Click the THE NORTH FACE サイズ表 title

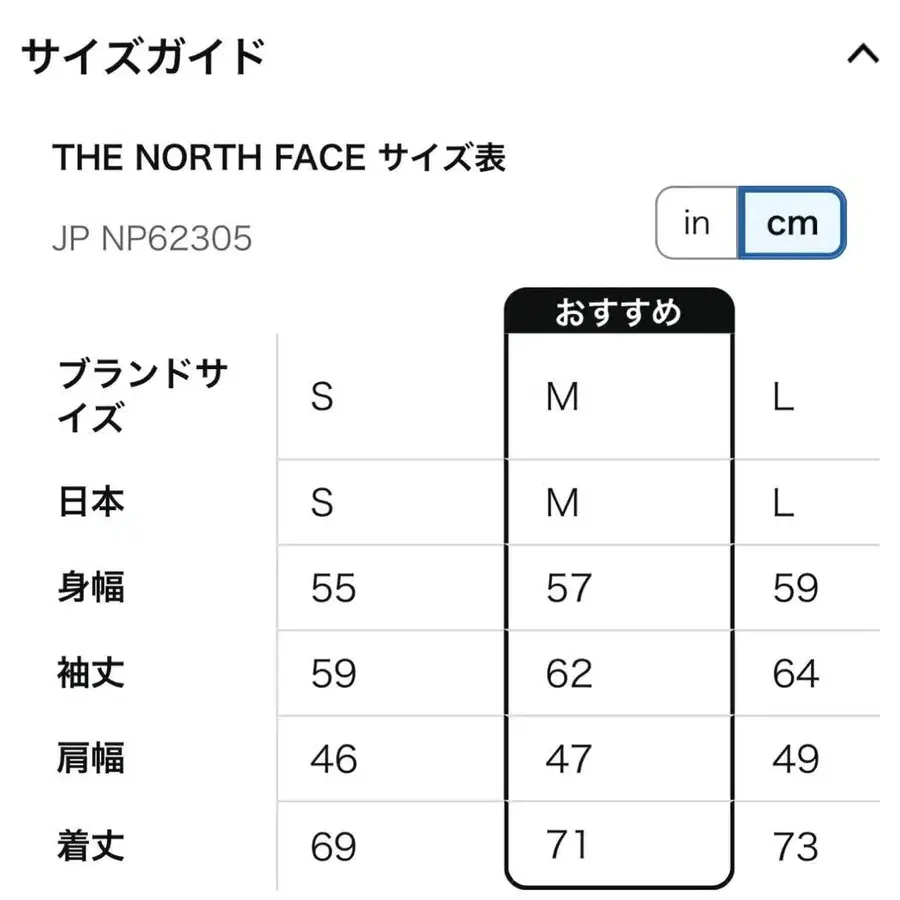point(280,157)
